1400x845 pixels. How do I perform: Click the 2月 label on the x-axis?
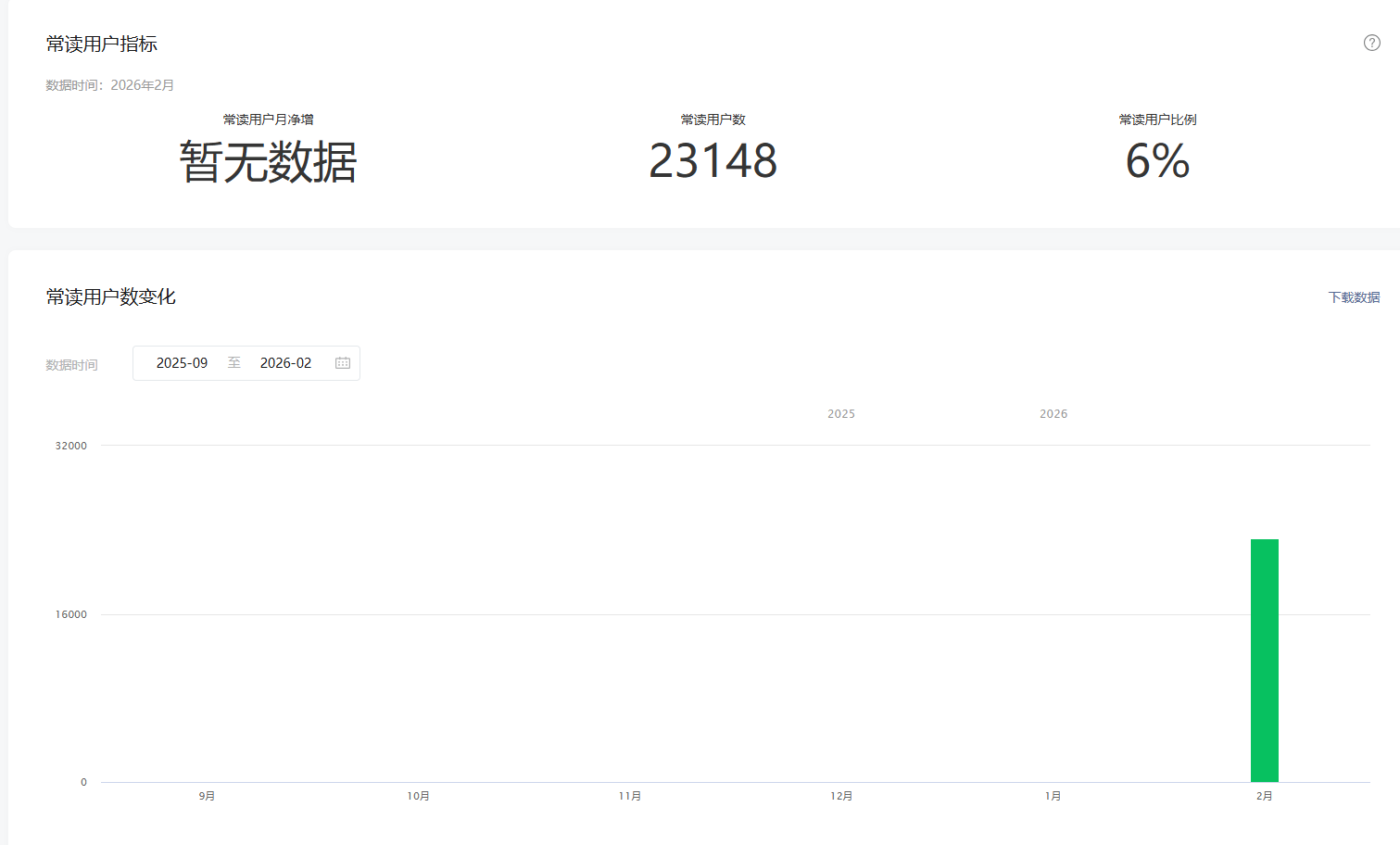pyautogui.click(x=1264, y=796)
